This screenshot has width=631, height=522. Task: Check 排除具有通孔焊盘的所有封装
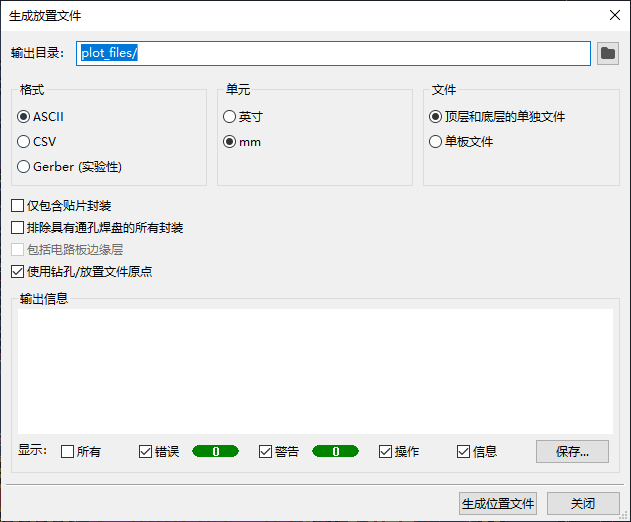coord(17,227)
